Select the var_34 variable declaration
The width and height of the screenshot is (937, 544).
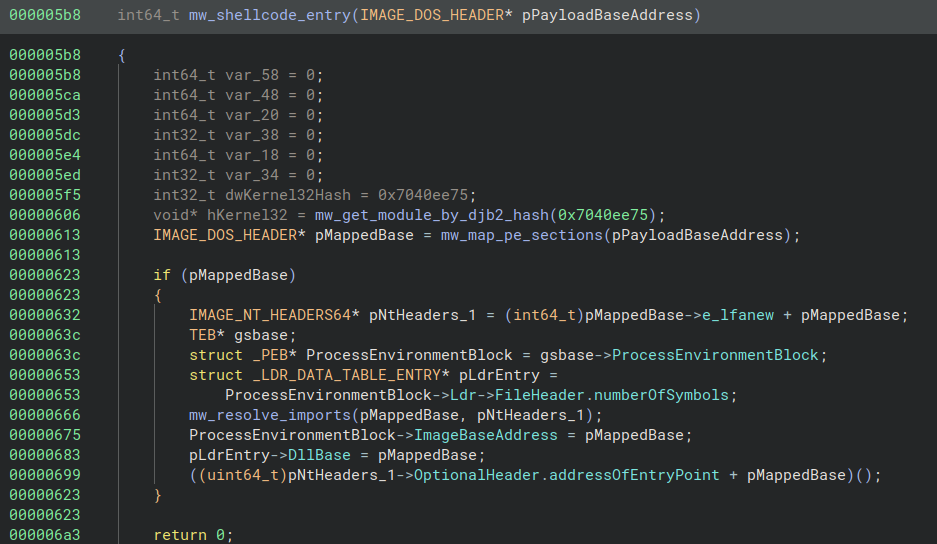[x=252, y=175]
